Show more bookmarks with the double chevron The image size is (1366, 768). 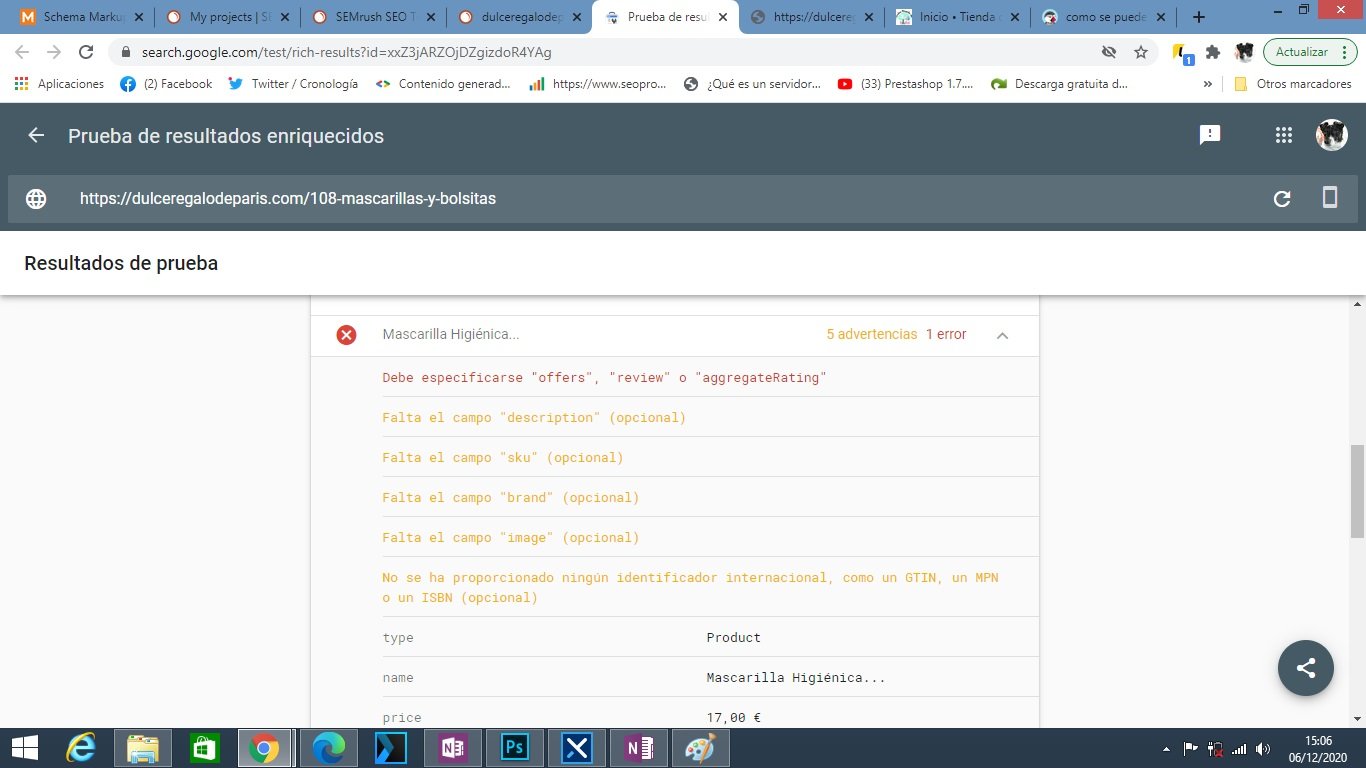pos(1207,84)
